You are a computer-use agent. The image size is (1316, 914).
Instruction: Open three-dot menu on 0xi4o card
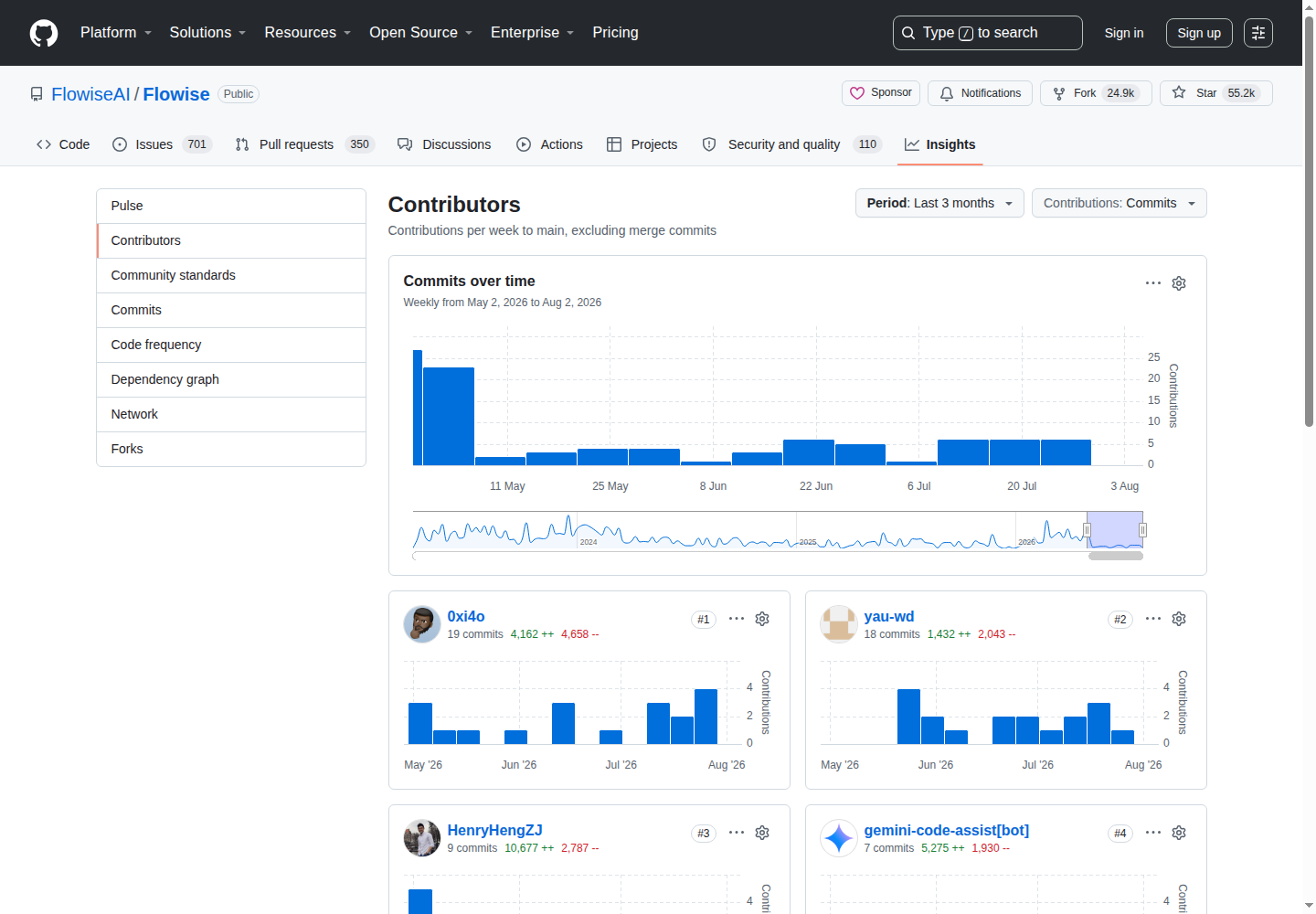click(737, 619)
